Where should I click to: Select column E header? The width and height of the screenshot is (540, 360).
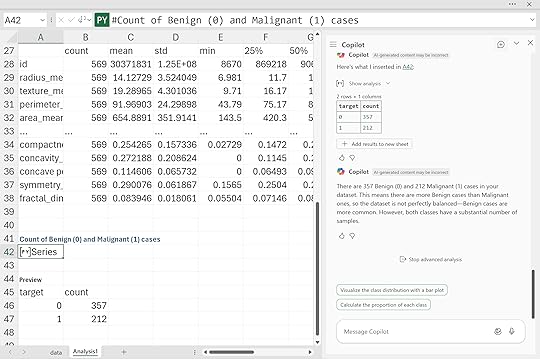220,37
